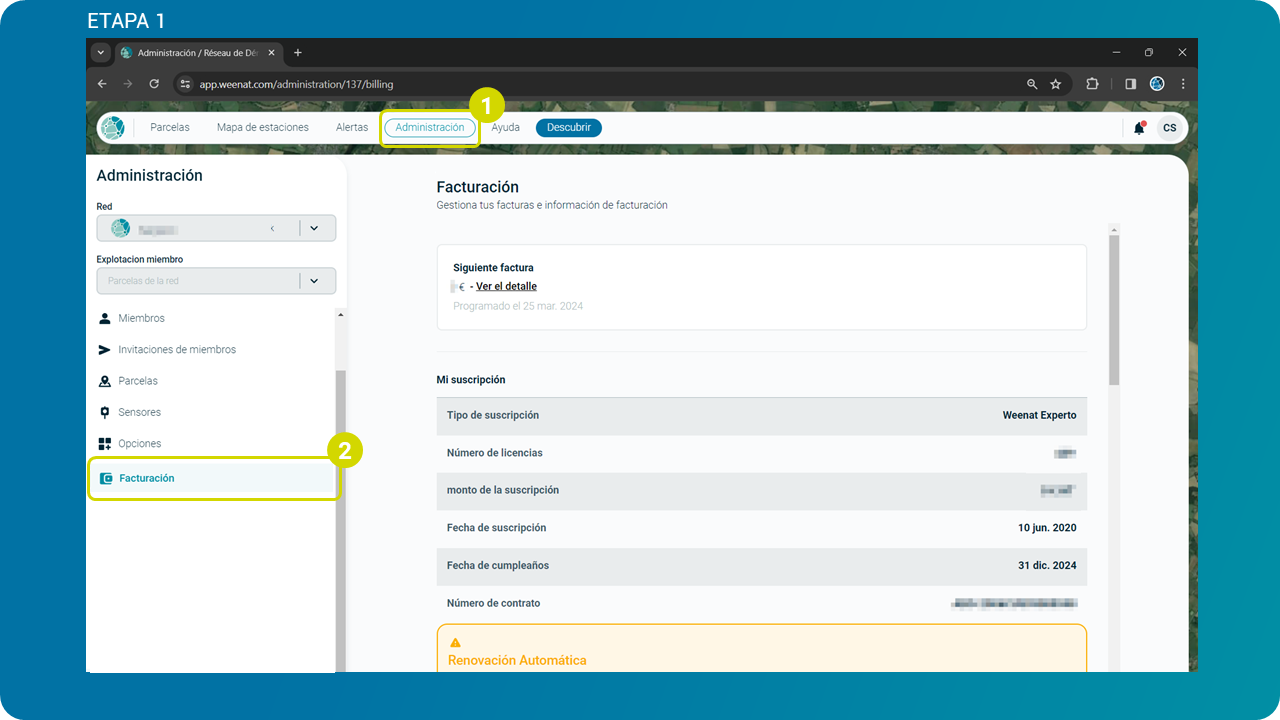The height and width of the screenshot is (720, 1280).
Task: Click the 31 dic. 2024 date
Action: tap(1047, 566)
